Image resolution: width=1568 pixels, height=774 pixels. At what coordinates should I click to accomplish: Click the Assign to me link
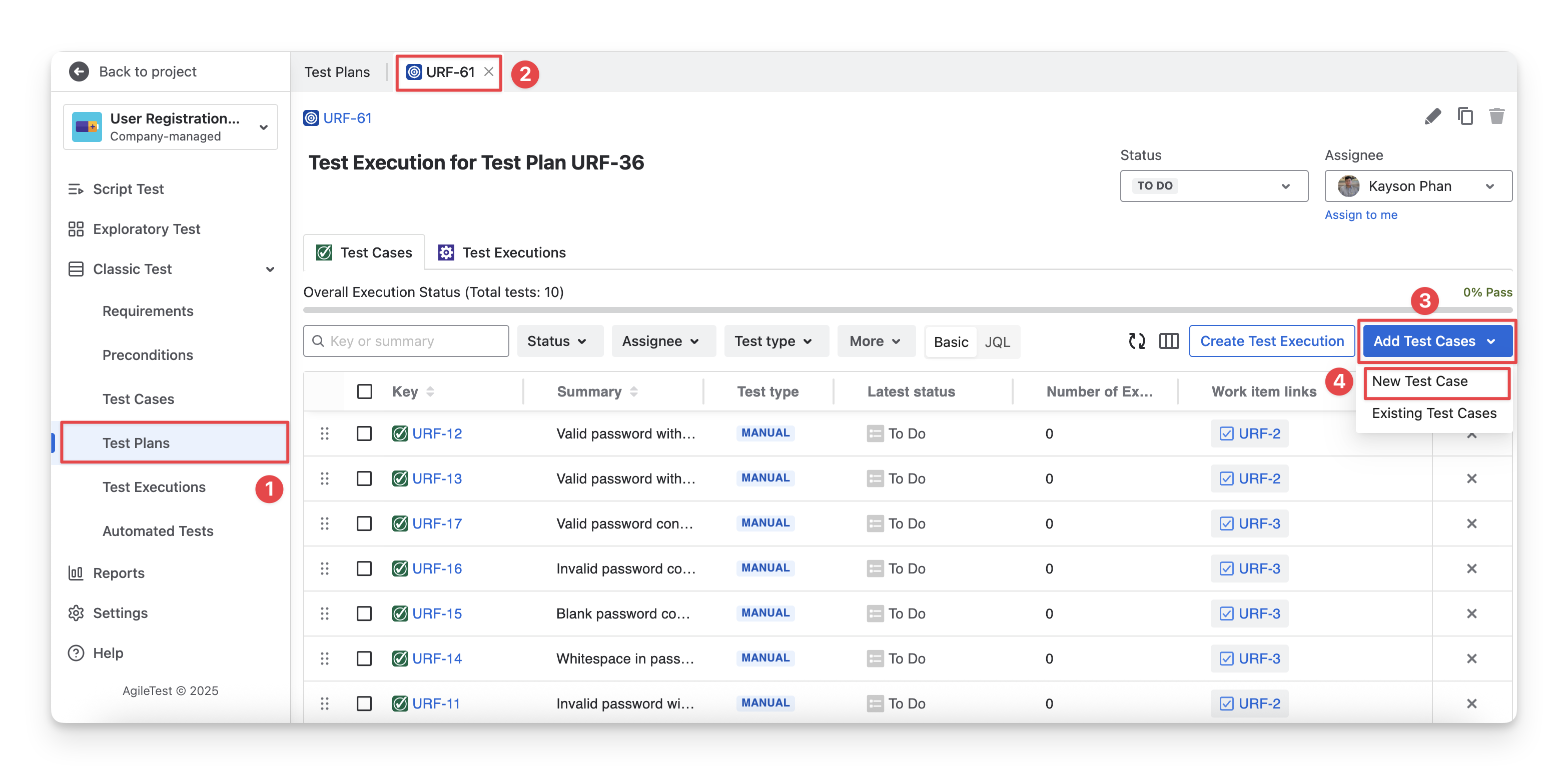(1360, 215)
